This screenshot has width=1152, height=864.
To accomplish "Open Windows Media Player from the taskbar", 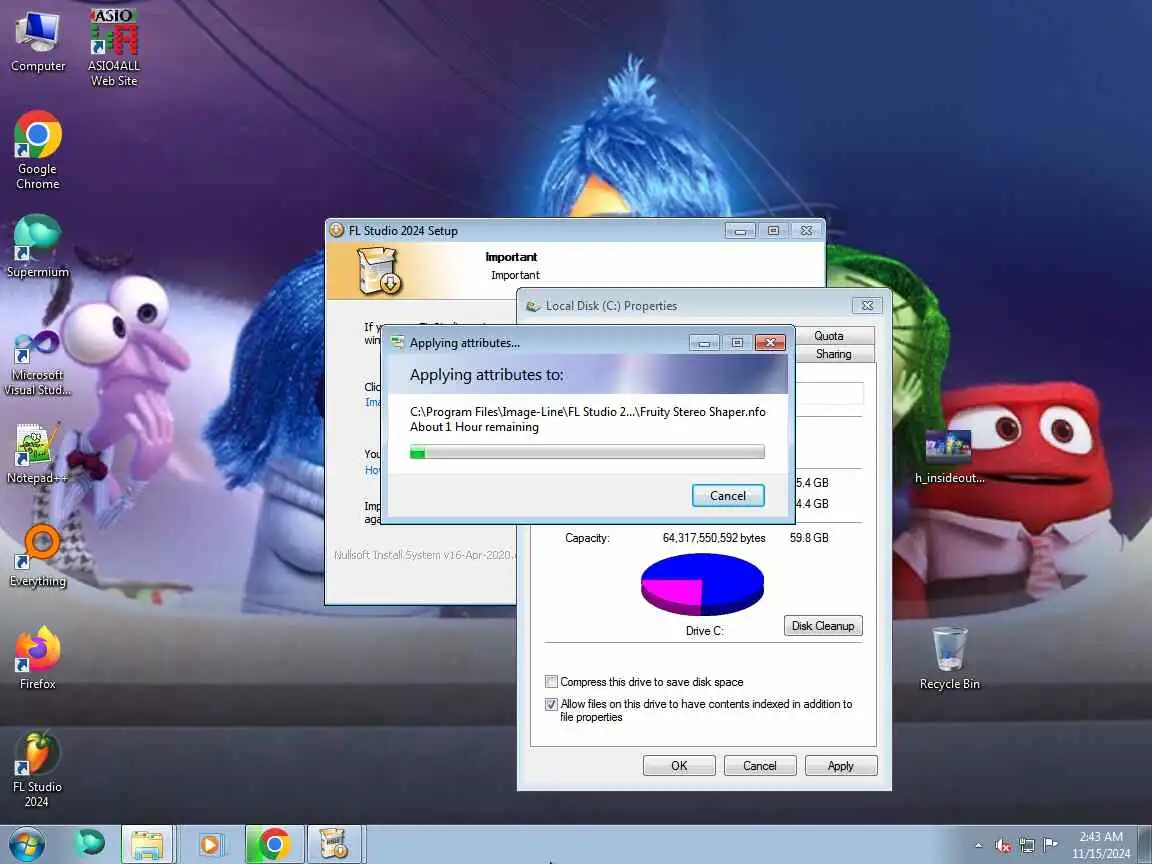I will point(209,844).
